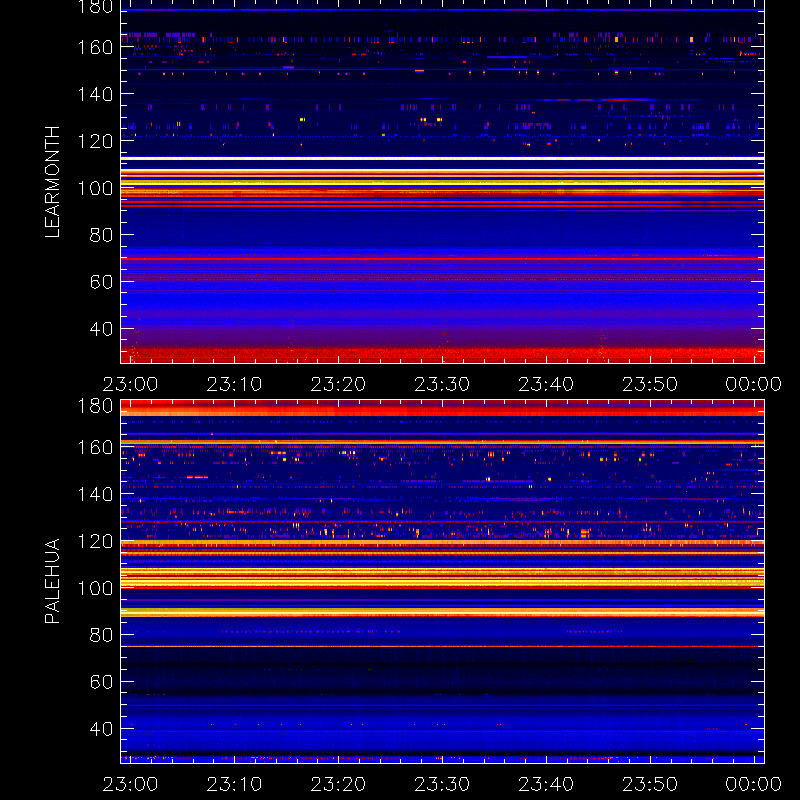
Task: Select 40 label on Palehua frequency axis
Action: (x=101, y=729)
